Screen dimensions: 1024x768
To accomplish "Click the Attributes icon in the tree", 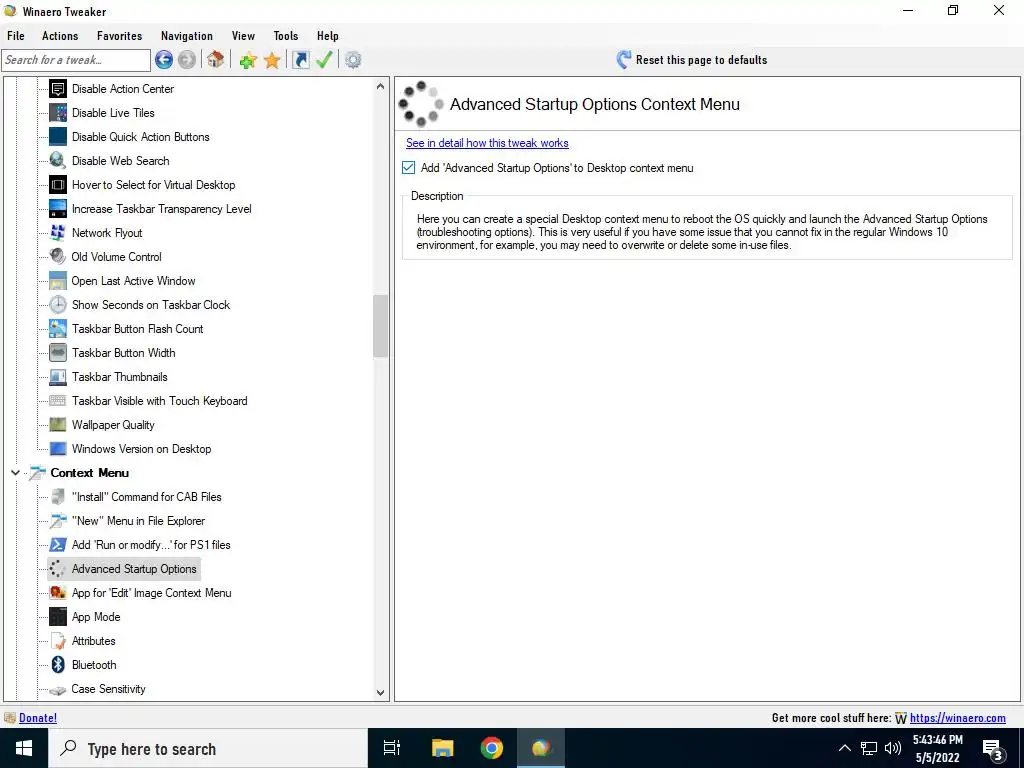I will 57,641.
